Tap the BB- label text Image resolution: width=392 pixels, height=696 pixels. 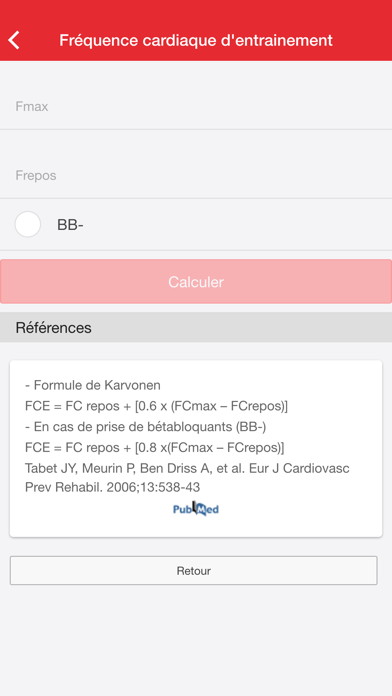(70, 225)
